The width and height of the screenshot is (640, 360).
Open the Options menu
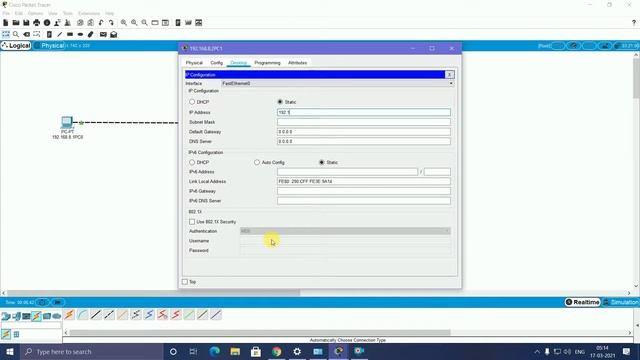(36, 13)
